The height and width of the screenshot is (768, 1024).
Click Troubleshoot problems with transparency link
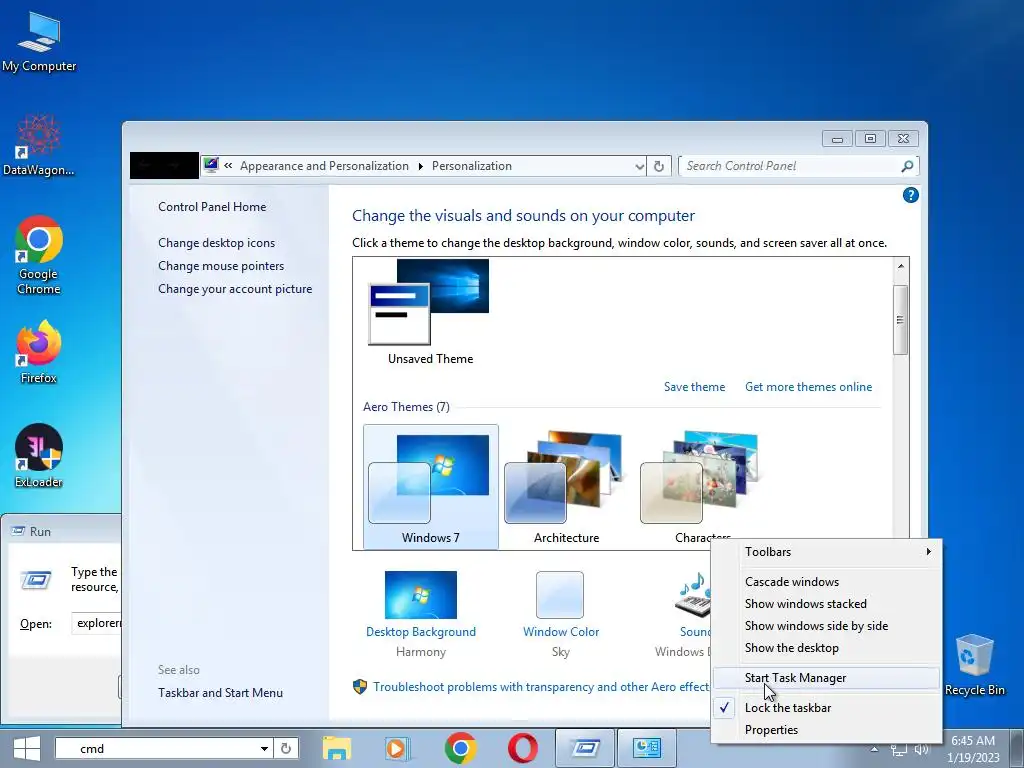(541, 687)
